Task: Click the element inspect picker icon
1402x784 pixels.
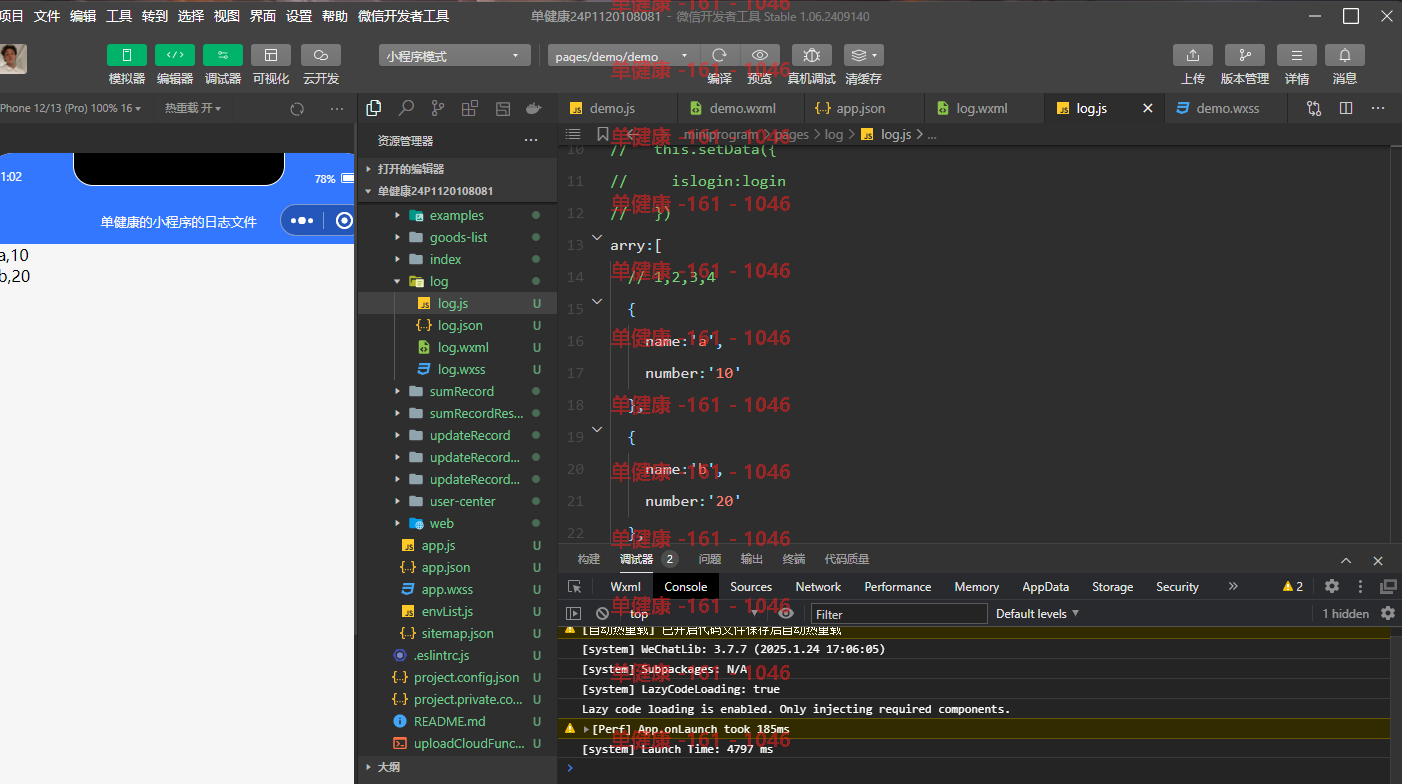Action: point(574,587)
